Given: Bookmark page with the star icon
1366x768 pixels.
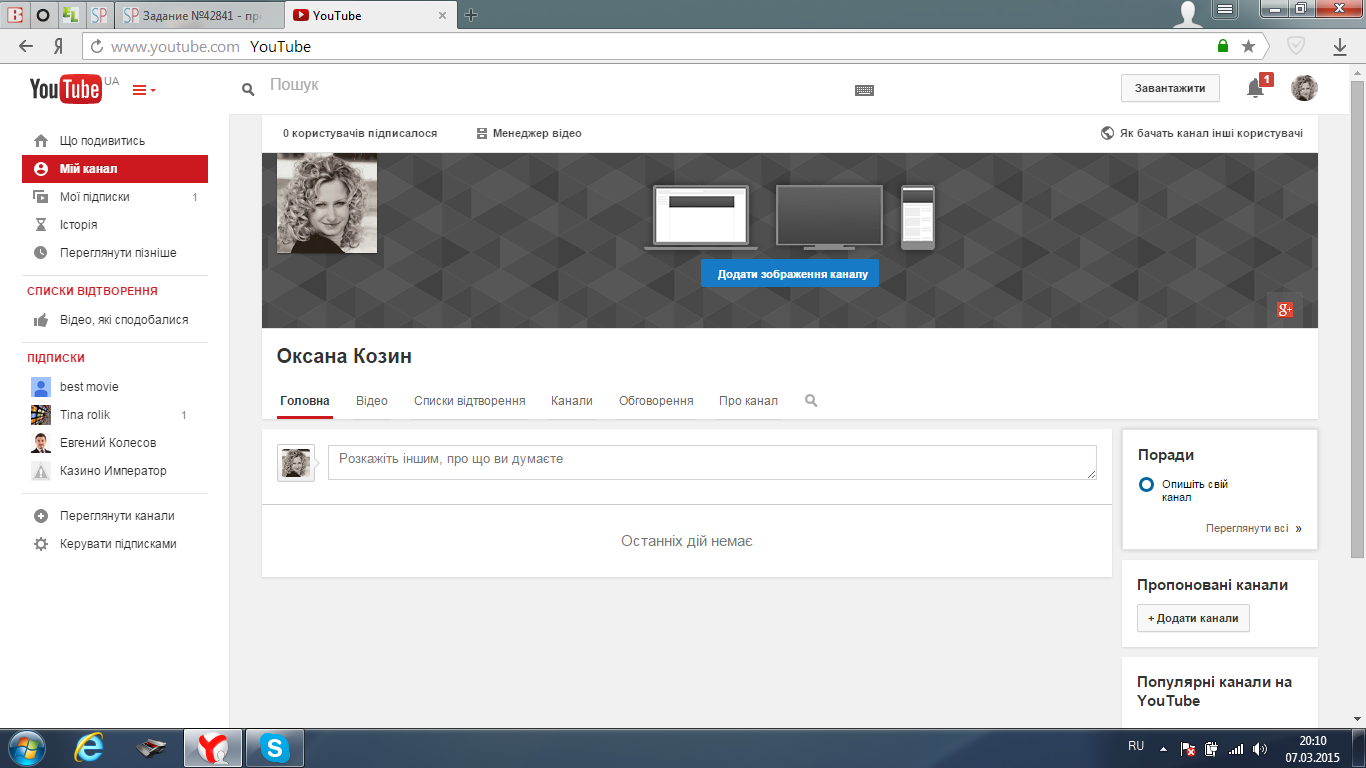Looking at the screenshot, I should [1248, 46].
